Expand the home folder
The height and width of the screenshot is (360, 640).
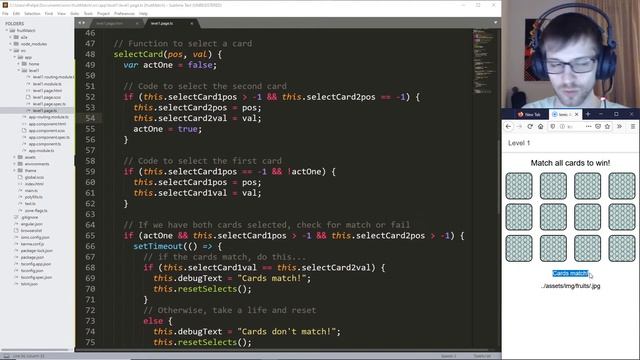coord(19,64)
